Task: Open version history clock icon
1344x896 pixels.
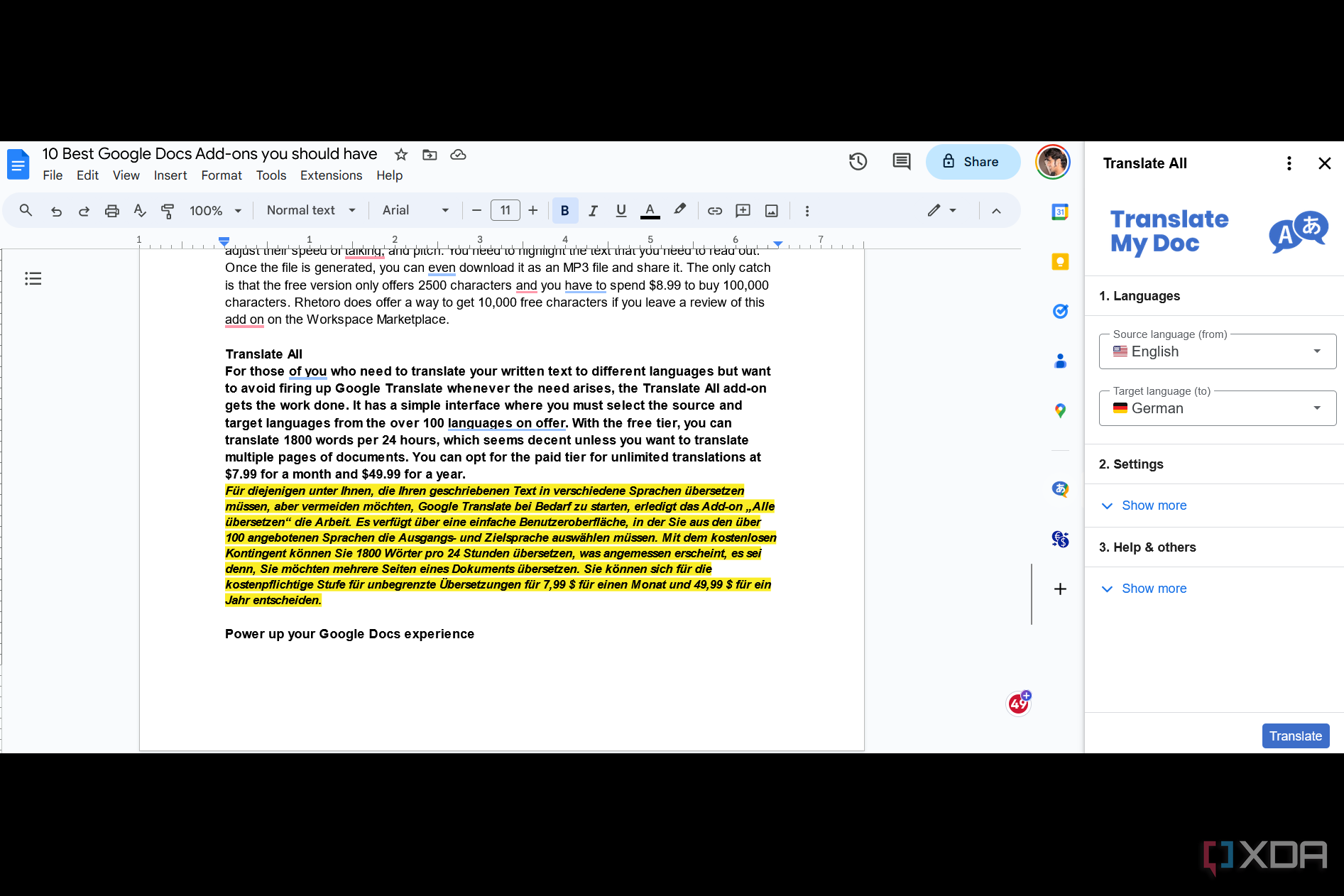Action: tap(858, 162)
